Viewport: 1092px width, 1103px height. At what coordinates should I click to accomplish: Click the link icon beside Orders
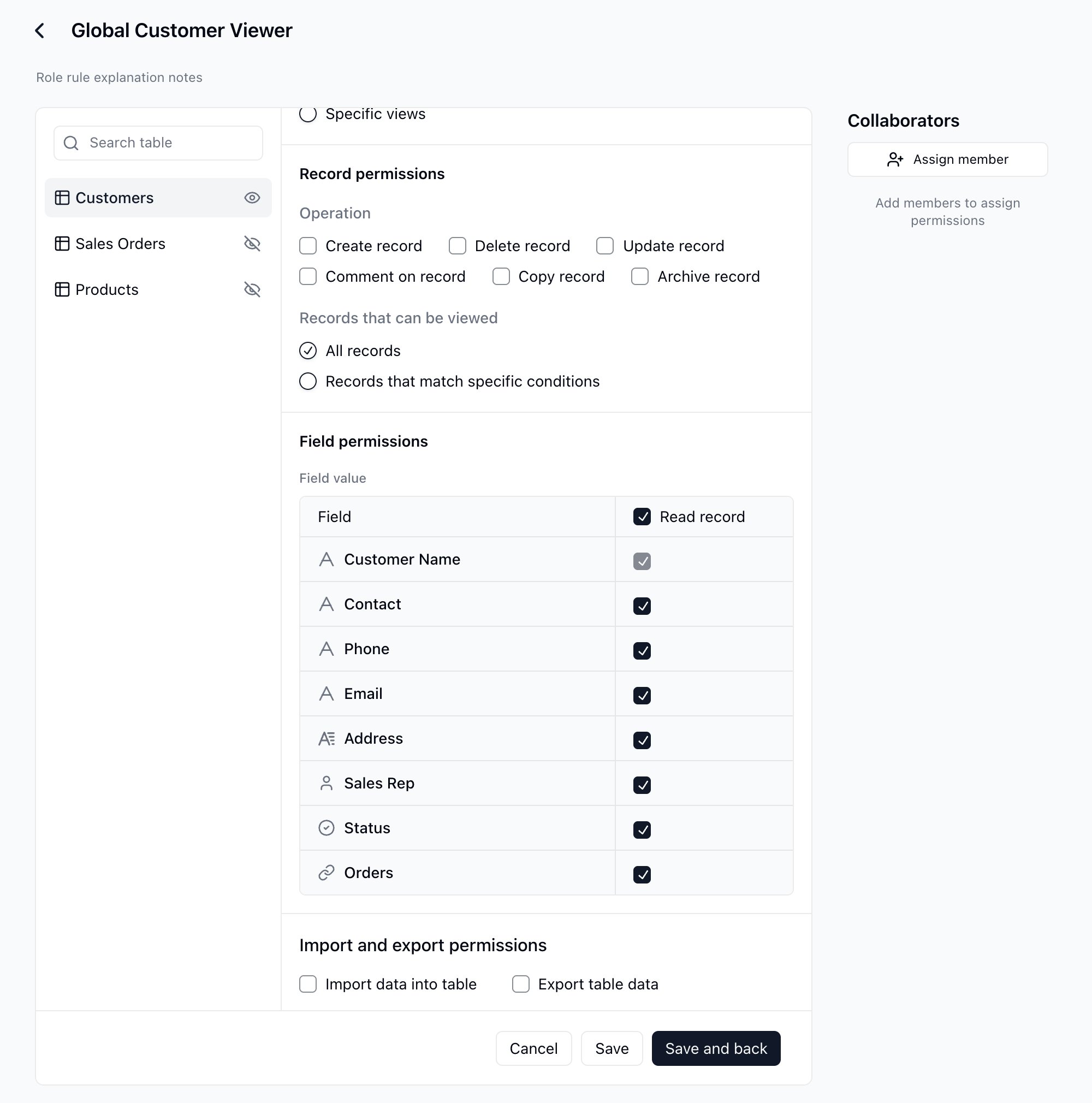[x=327, y=873]
